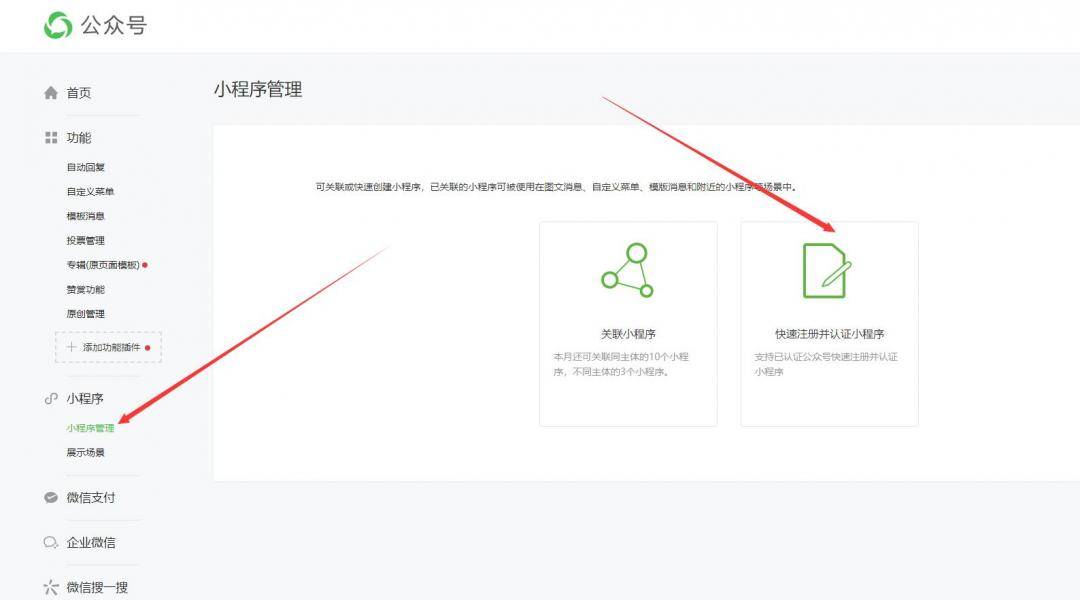
Task: Go to 模板消息 in the sidebar
Action: [x=85, y=216]
